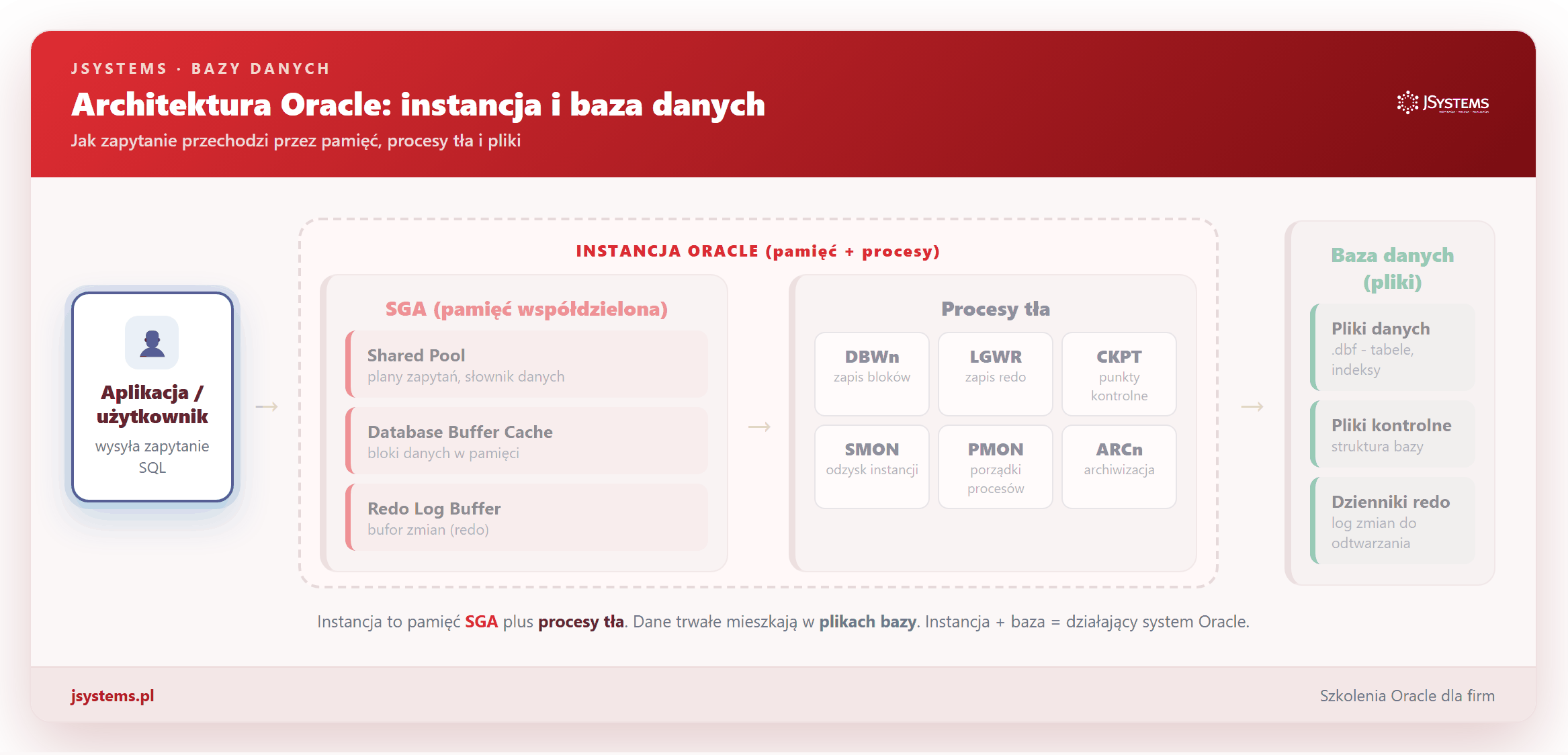Click the DBWn process tile
The image size is (1568, 755).
(872, 374)
